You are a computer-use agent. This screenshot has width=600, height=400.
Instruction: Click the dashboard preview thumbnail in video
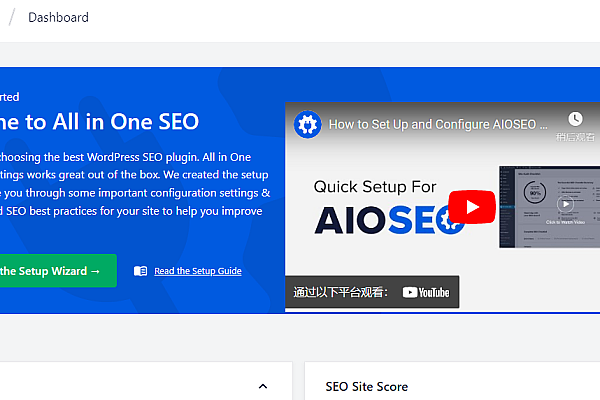tap(549, 207)
